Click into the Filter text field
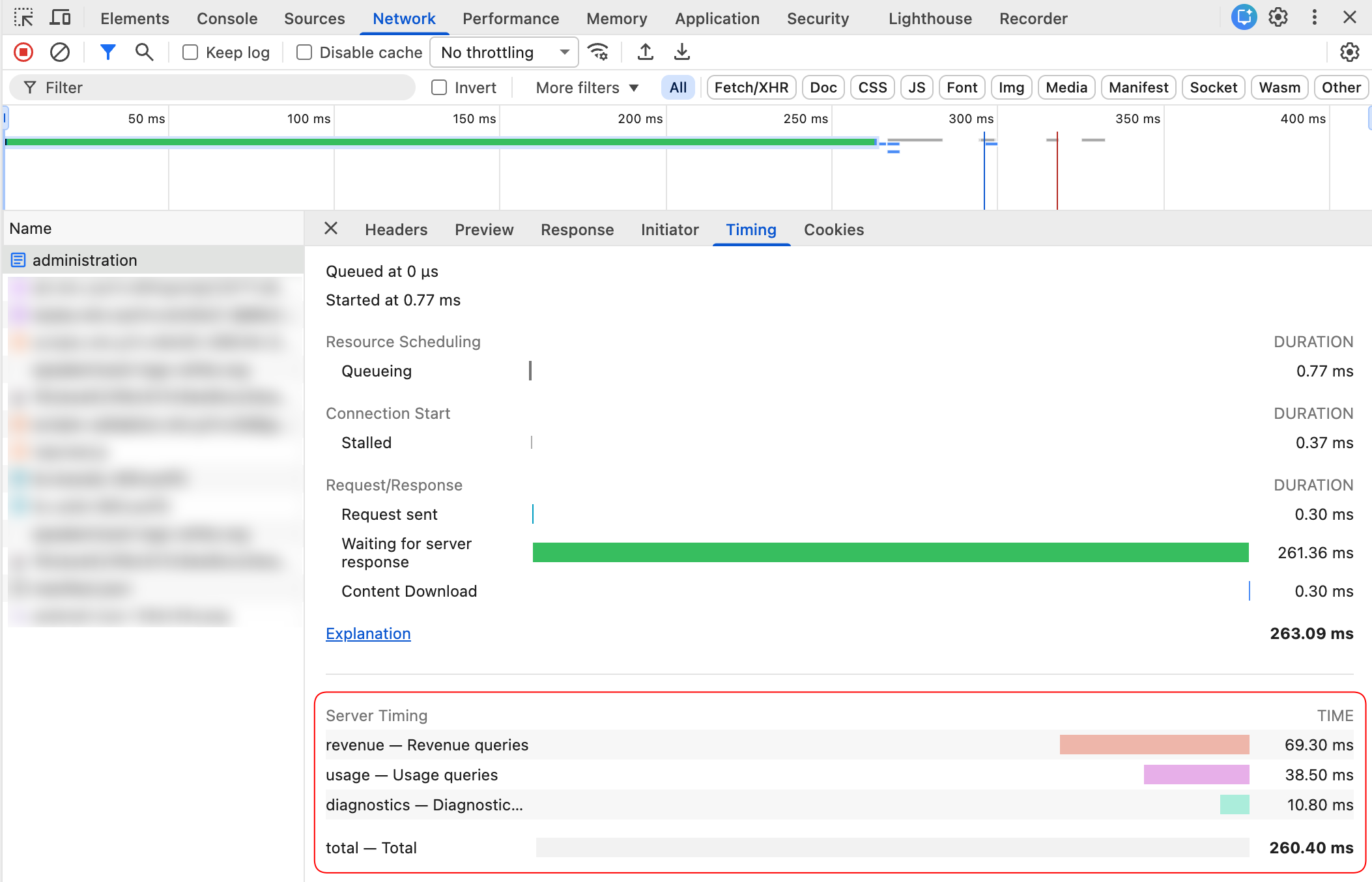This screenshot has height=882, width=1372. pyautogui.click(x=212, y=87)
